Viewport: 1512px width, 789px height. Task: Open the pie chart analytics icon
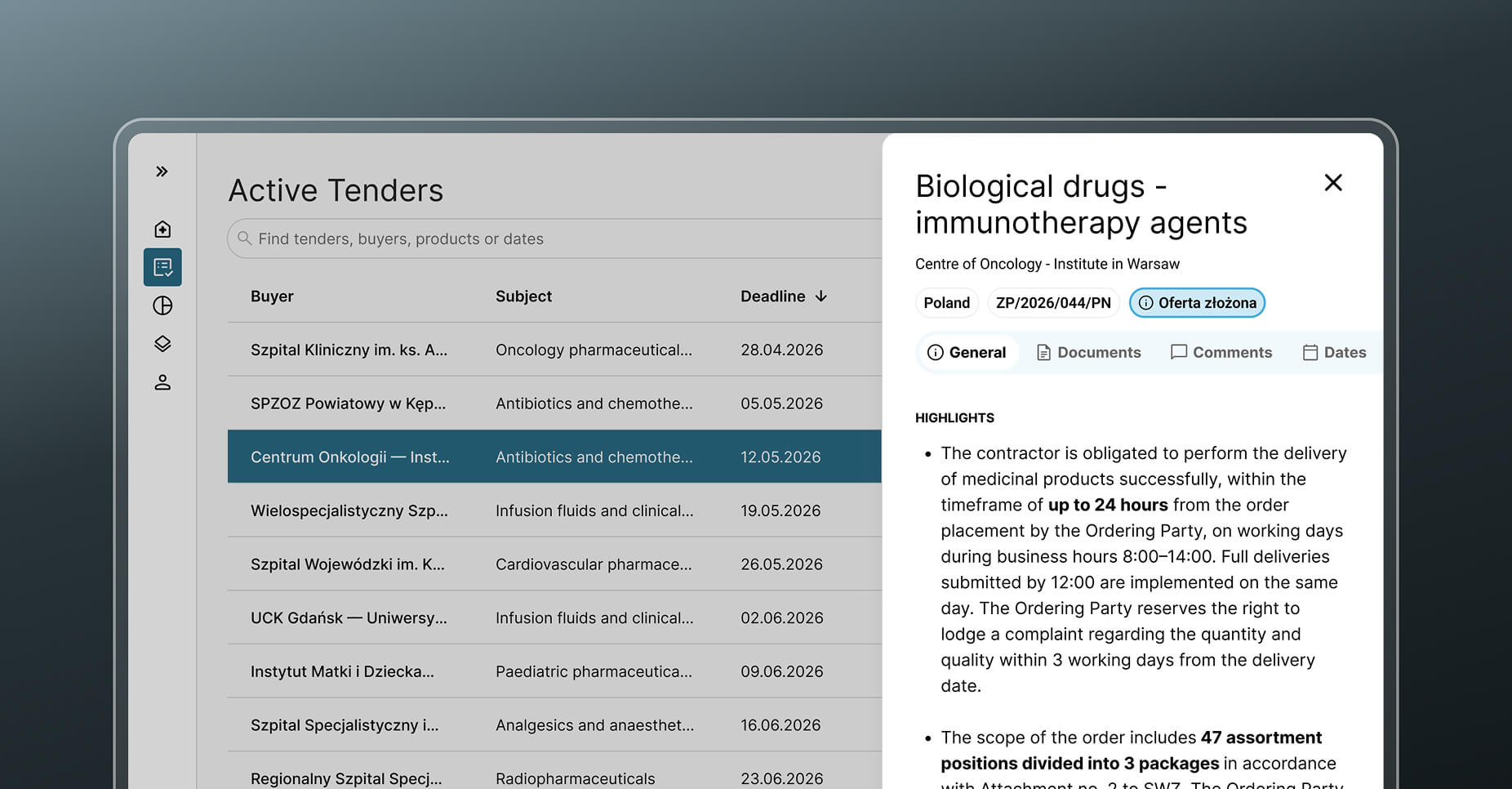click(162, 305)
